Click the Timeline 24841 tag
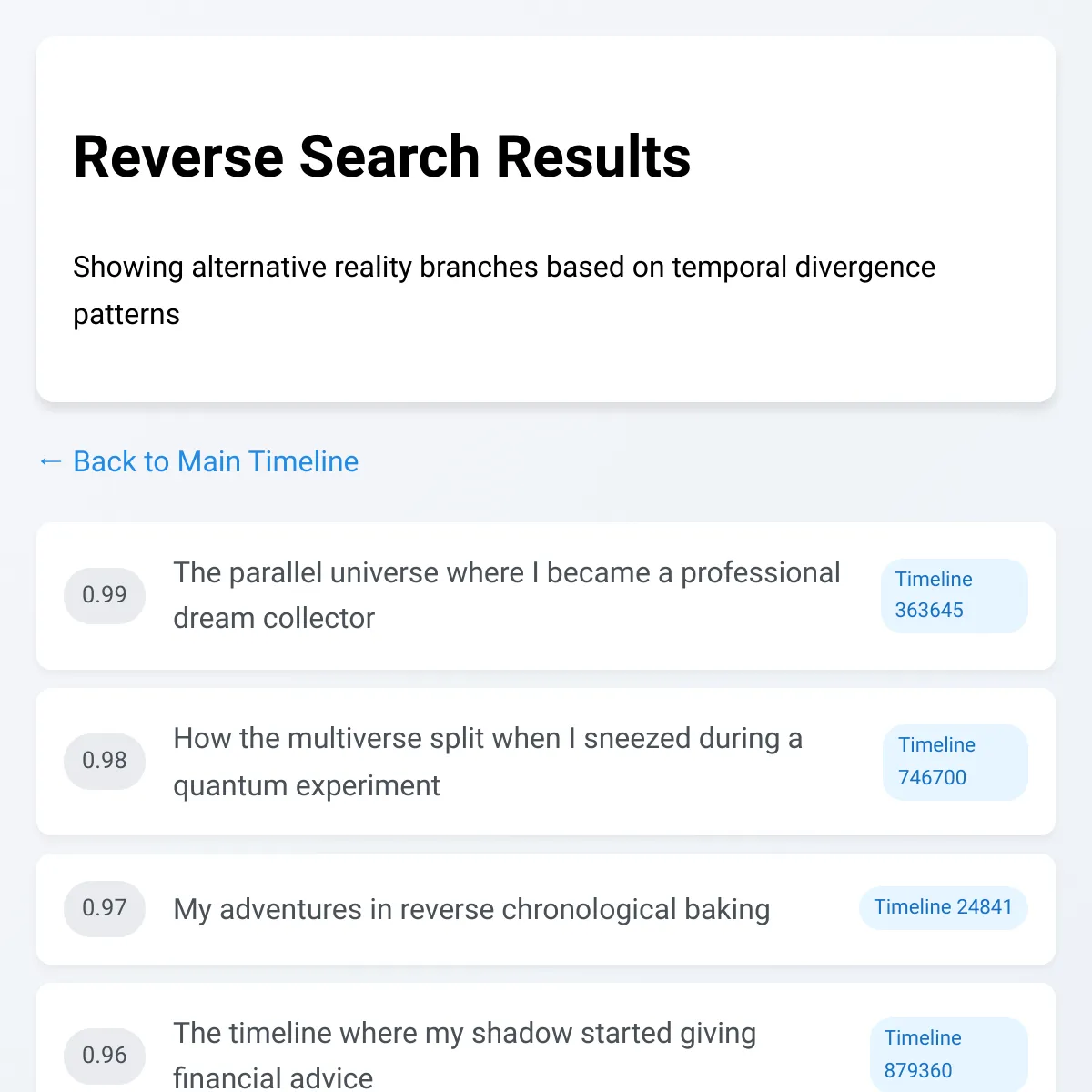This screenshot has height=1092, width=1092. [x=943, y=907]
